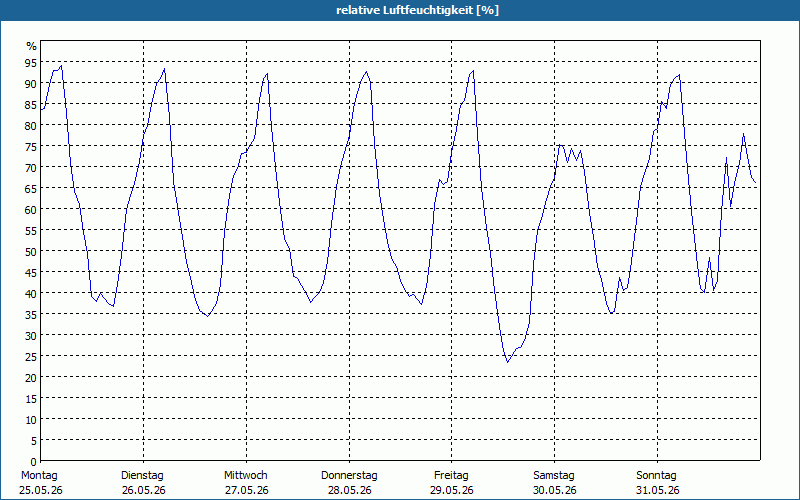This screenshot has height=500, width=800.
Task: Click the Donnerstag 28.05.26 axis label
Action: [349, 483]
